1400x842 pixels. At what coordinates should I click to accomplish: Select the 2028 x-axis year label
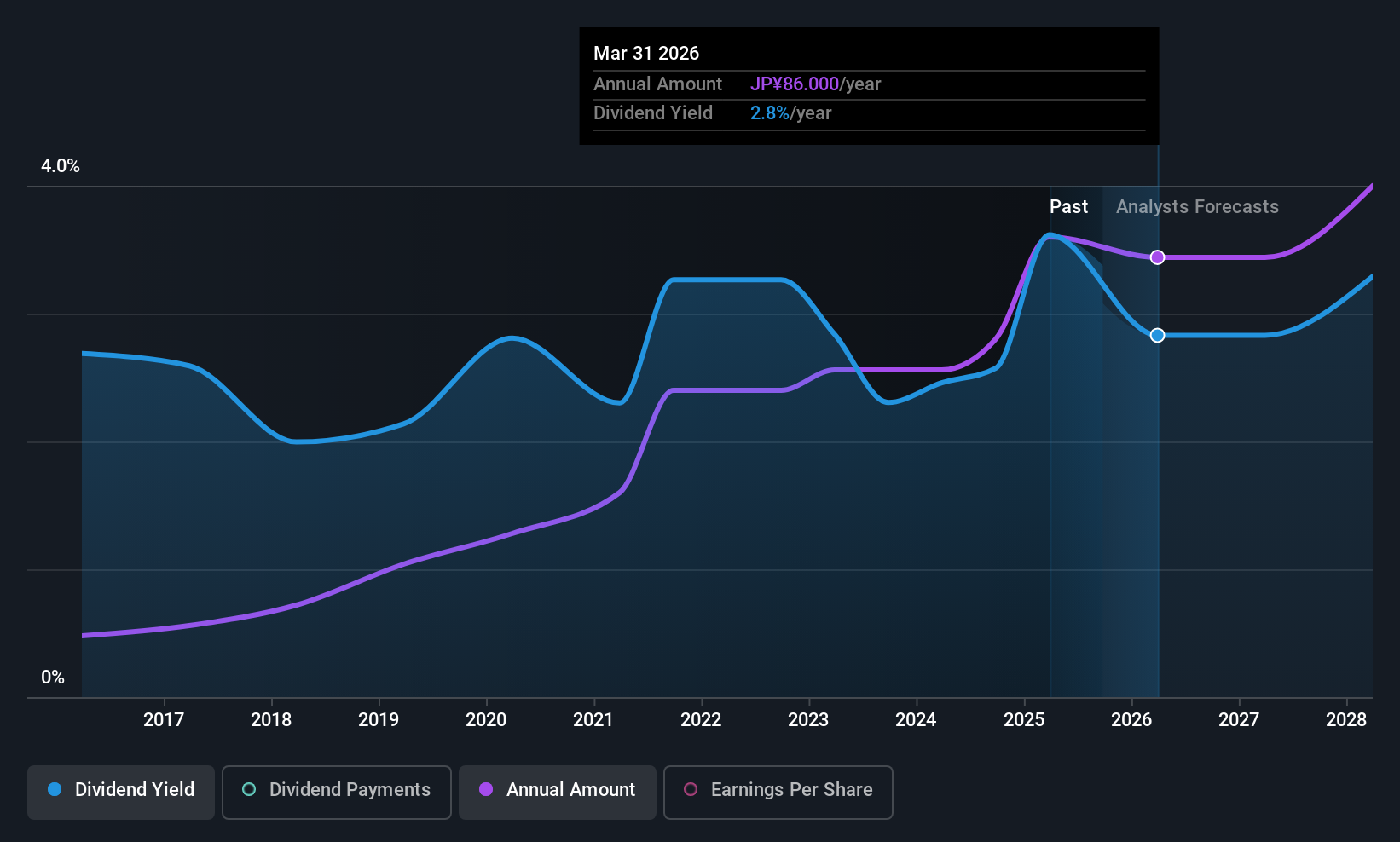1346,720
